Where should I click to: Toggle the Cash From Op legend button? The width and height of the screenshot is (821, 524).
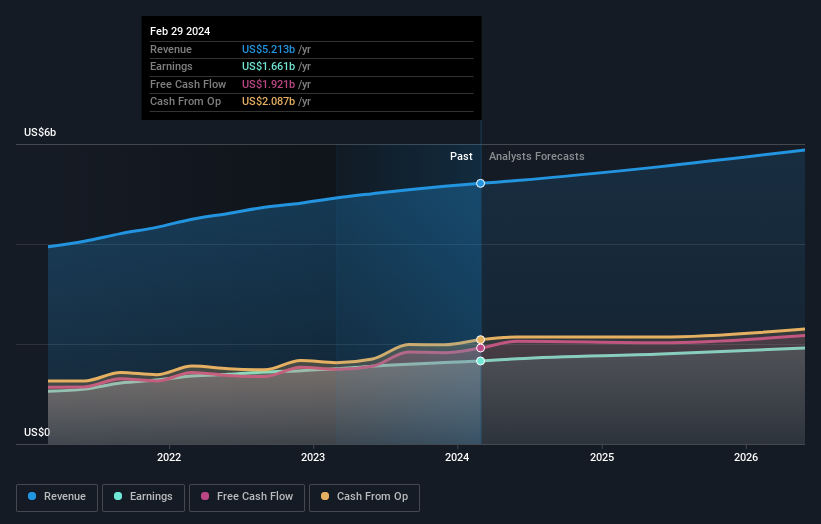point(364,497)
